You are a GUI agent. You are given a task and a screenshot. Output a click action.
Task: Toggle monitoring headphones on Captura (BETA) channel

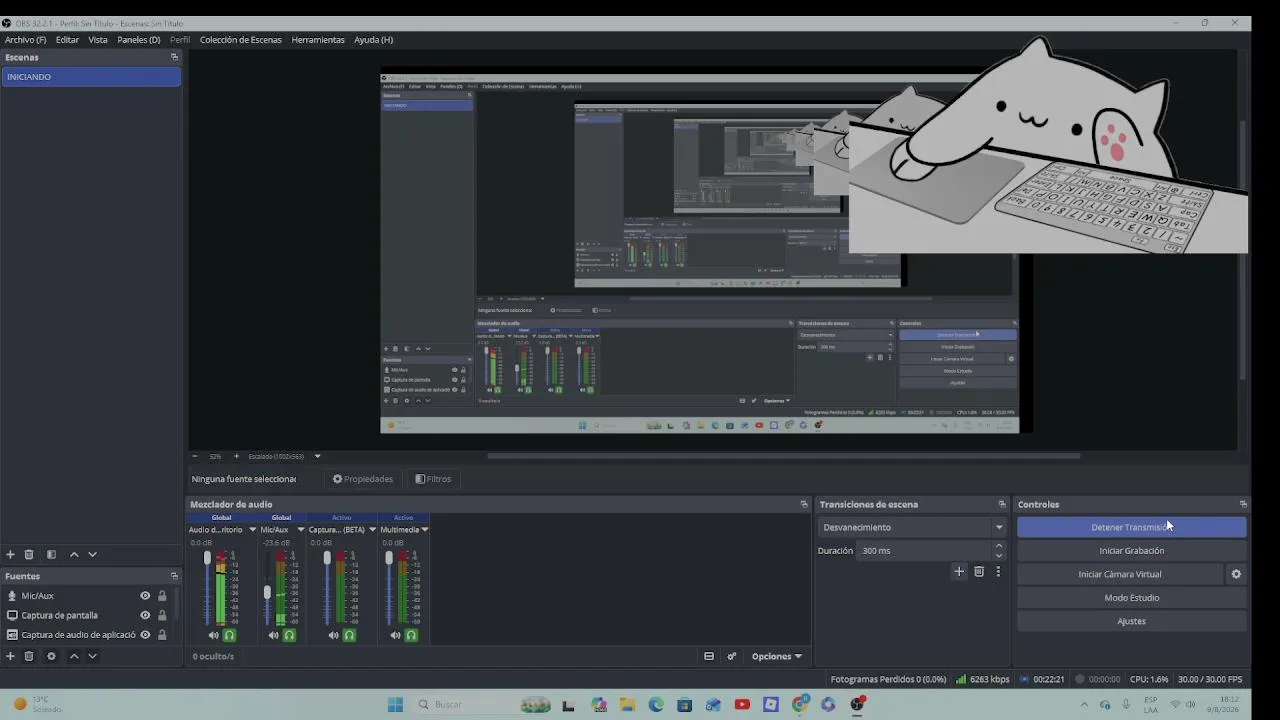click(349, 635)
